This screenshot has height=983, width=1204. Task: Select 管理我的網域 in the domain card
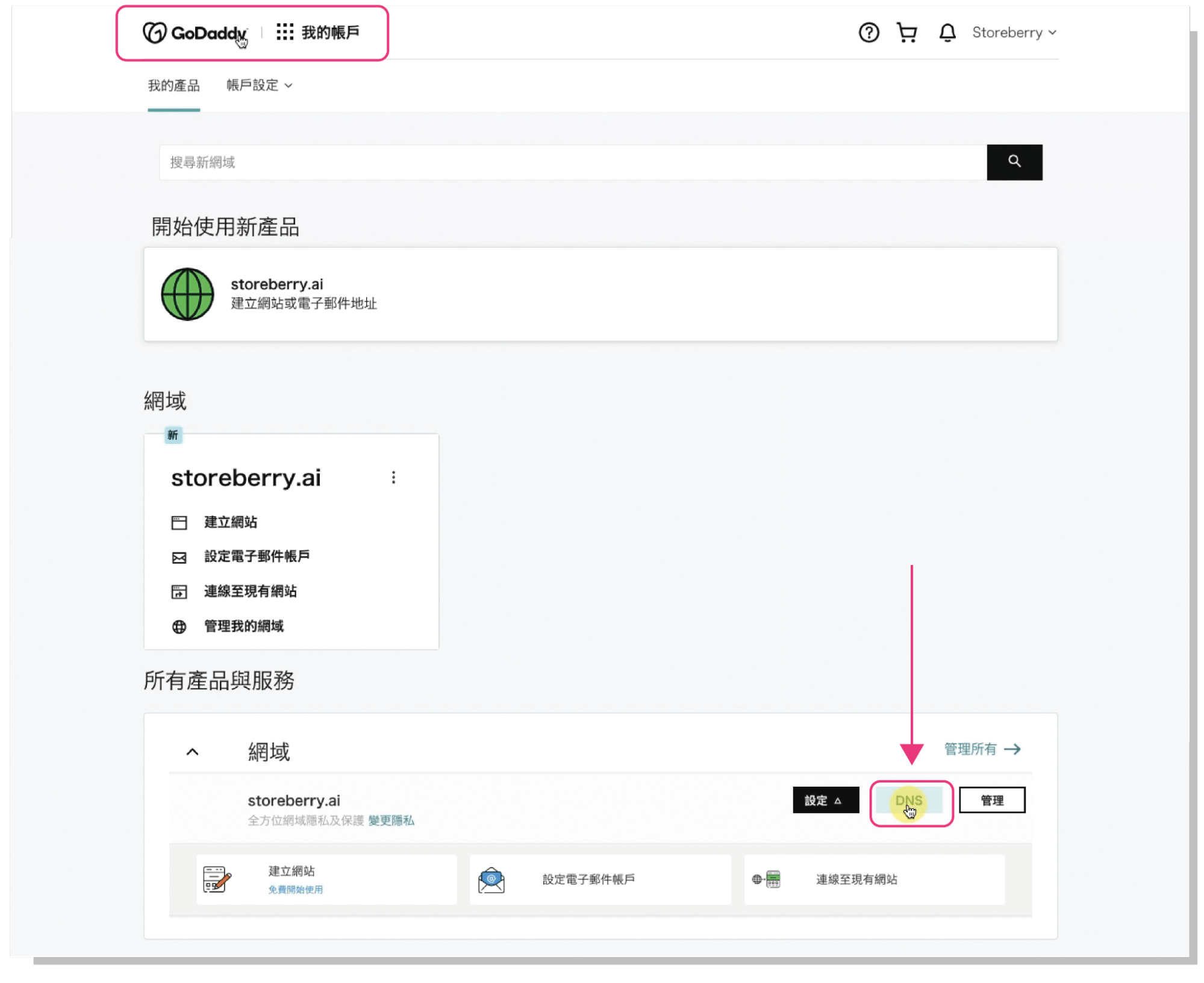(244, 626)
